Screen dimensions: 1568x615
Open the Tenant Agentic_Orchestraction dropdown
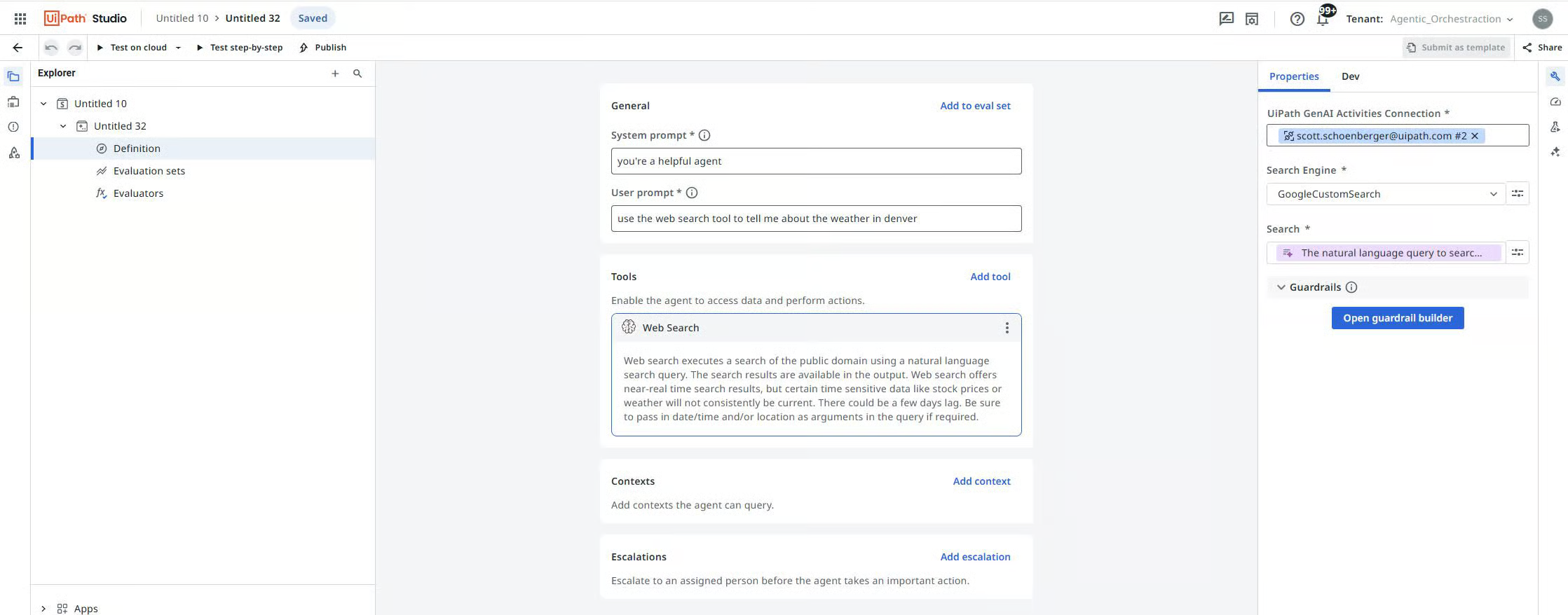coord(1451,19)
